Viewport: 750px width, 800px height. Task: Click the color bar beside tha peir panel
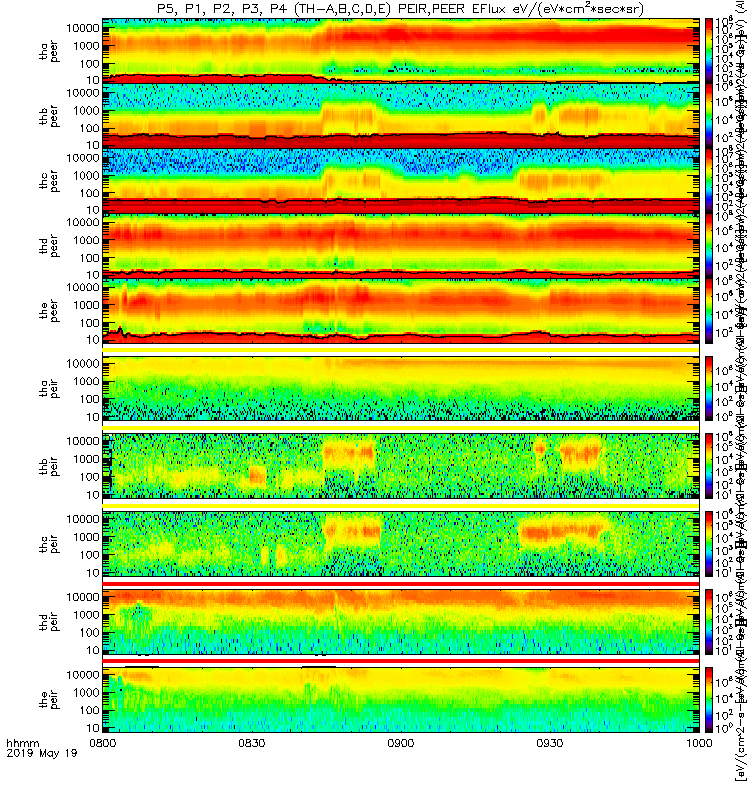[709, 388]
